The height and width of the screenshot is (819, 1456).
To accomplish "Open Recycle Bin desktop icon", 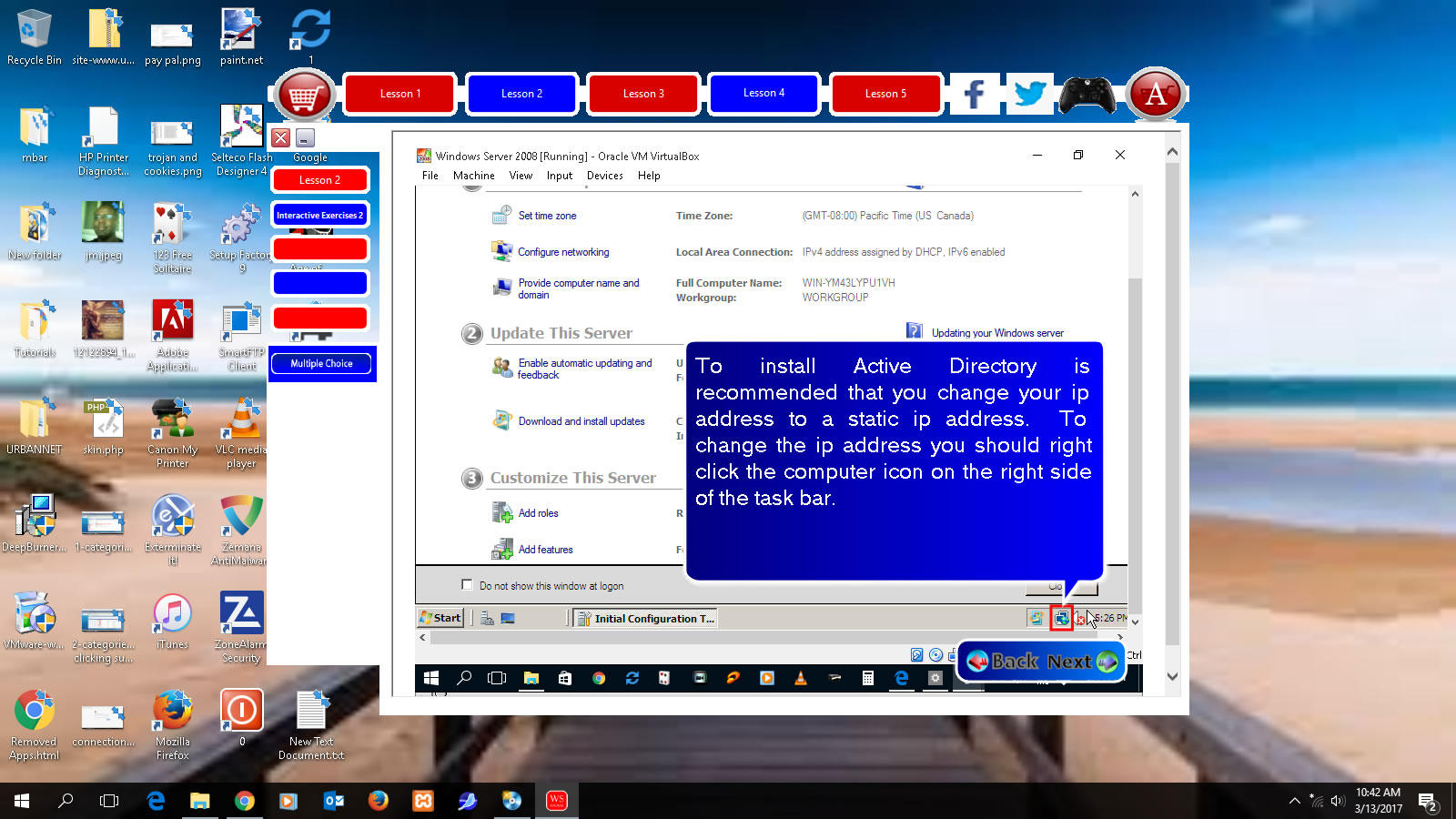I will [35, 37].
